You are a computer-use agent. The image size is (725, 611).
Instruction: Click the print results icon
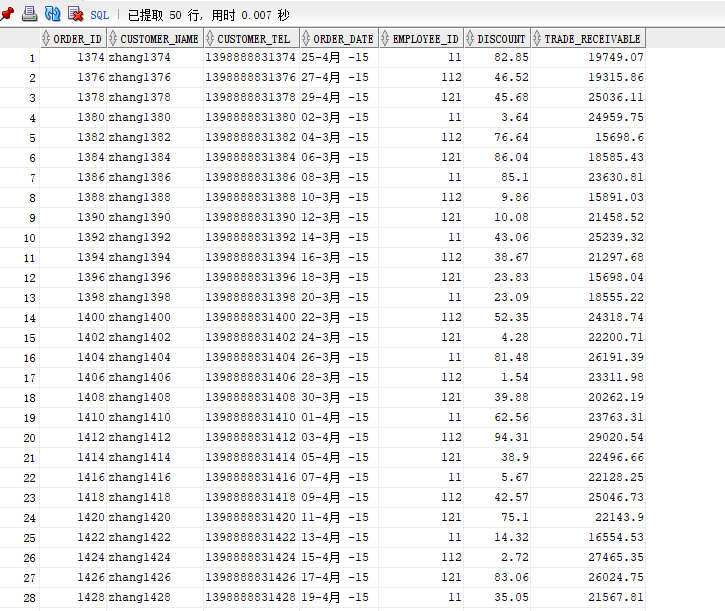coord(29,14)
